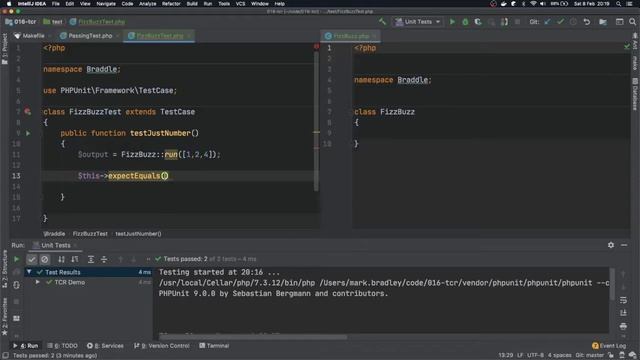640x360 pixels.
Task: Collapse all test results nodes
Action: point(104,259)
